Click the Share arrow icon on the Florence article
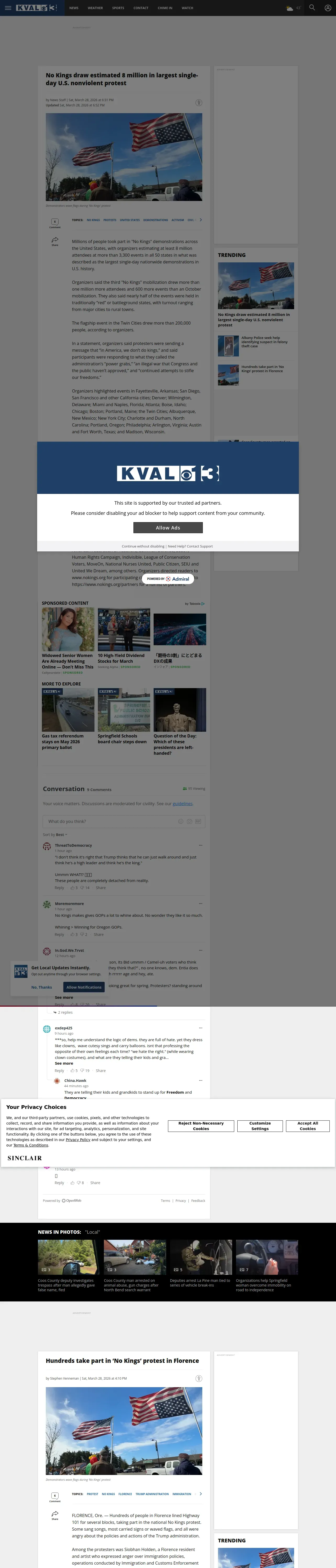 point(55,1514)
